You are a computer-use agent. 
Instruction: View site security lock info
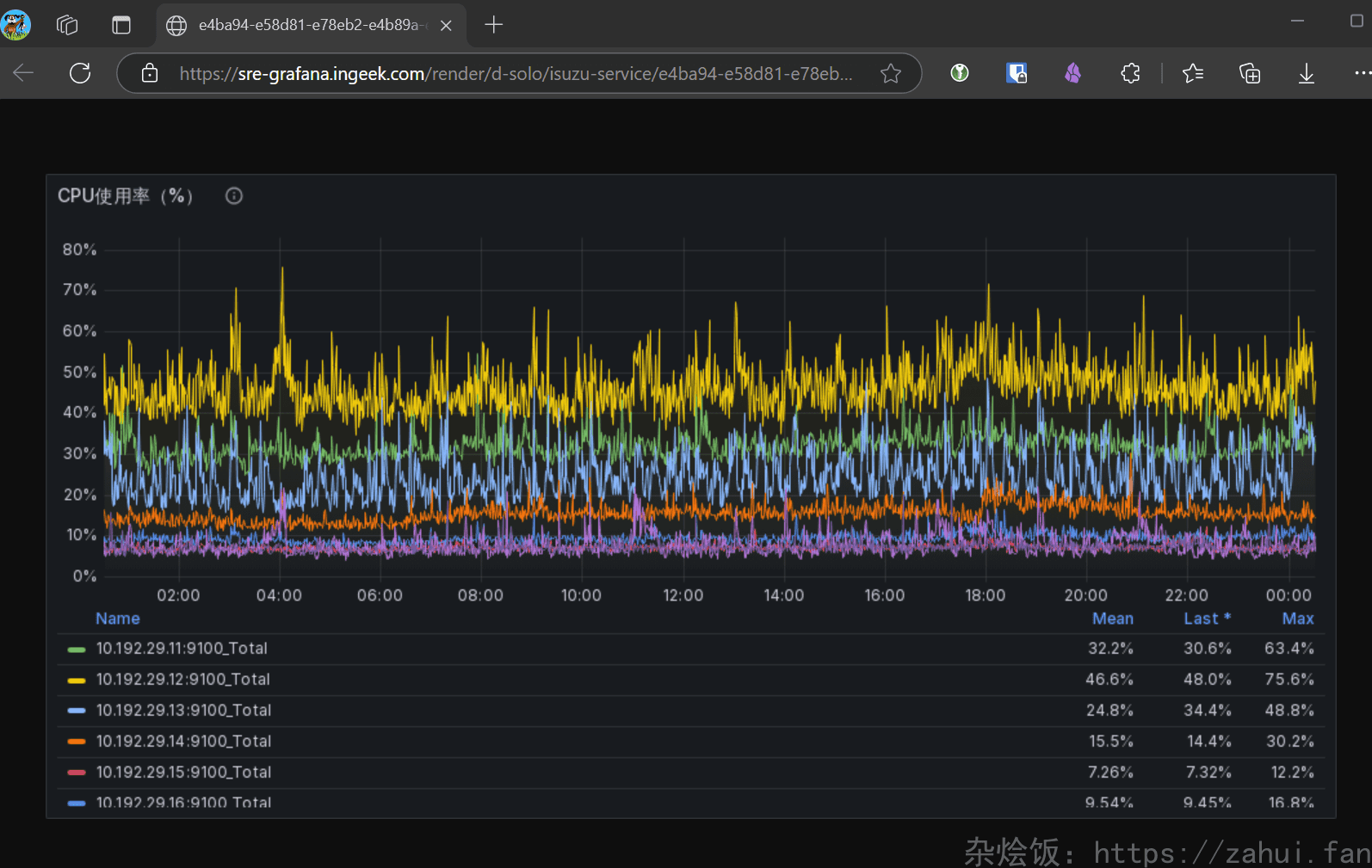click(150, 73)
